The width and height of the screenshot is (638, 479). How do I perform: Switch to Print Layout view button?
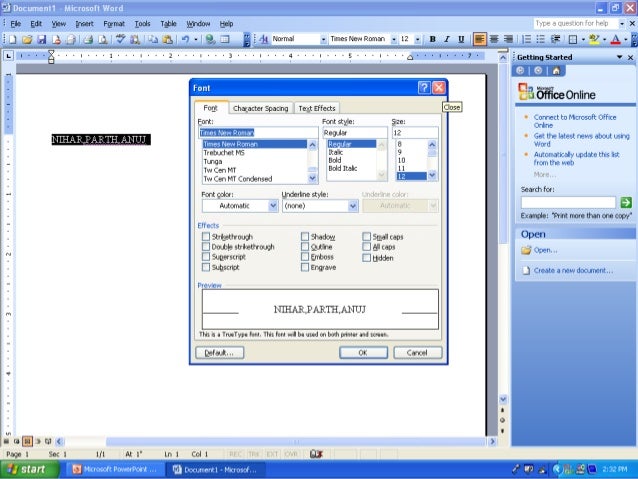click(x=27, y=441)
